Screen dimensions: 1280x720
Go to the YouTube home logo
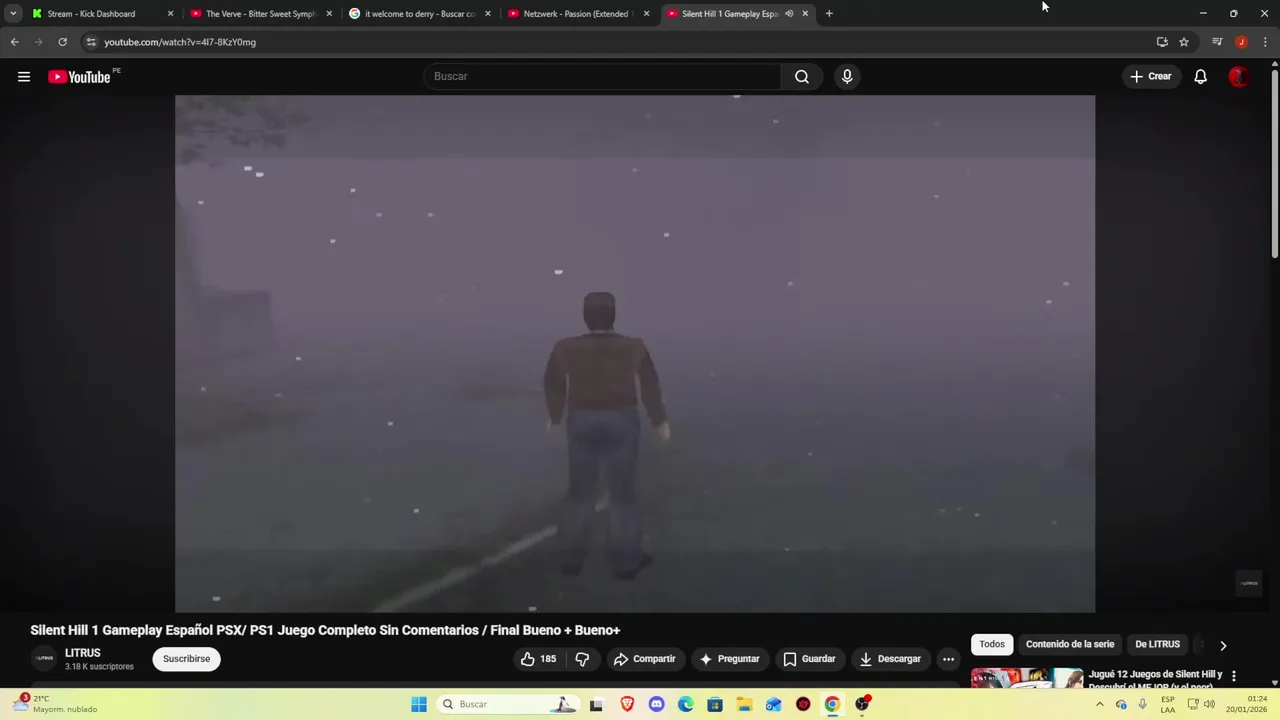click(x=79, y=77)
